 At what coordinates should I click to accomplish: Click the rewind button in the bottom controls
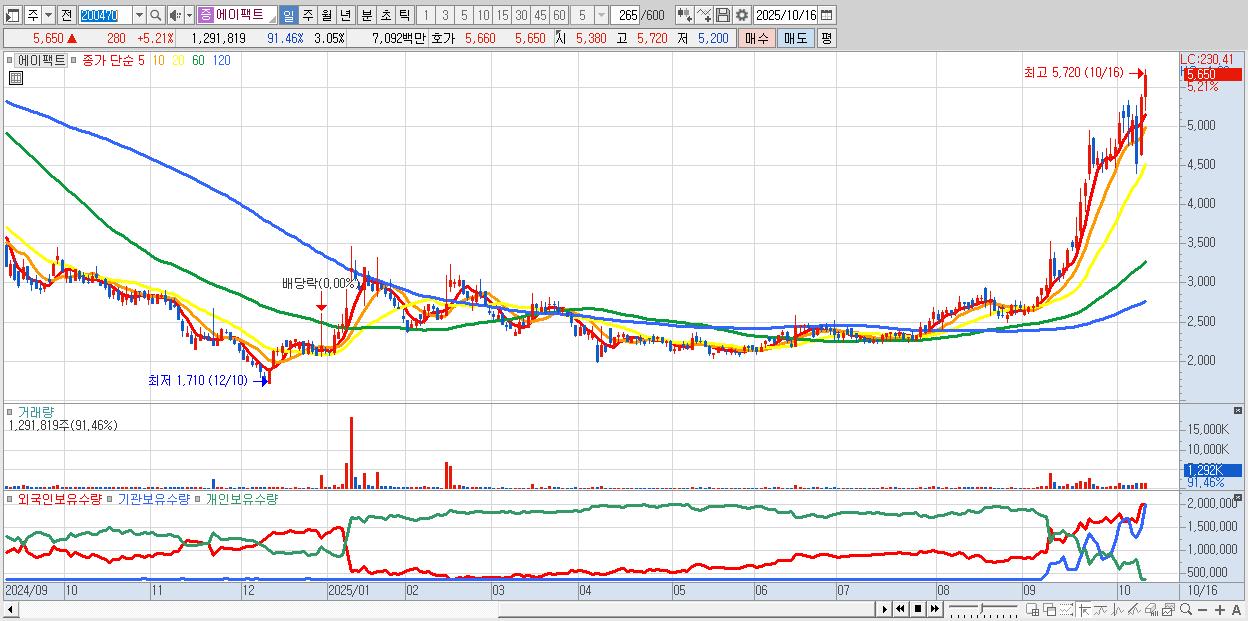900,609
